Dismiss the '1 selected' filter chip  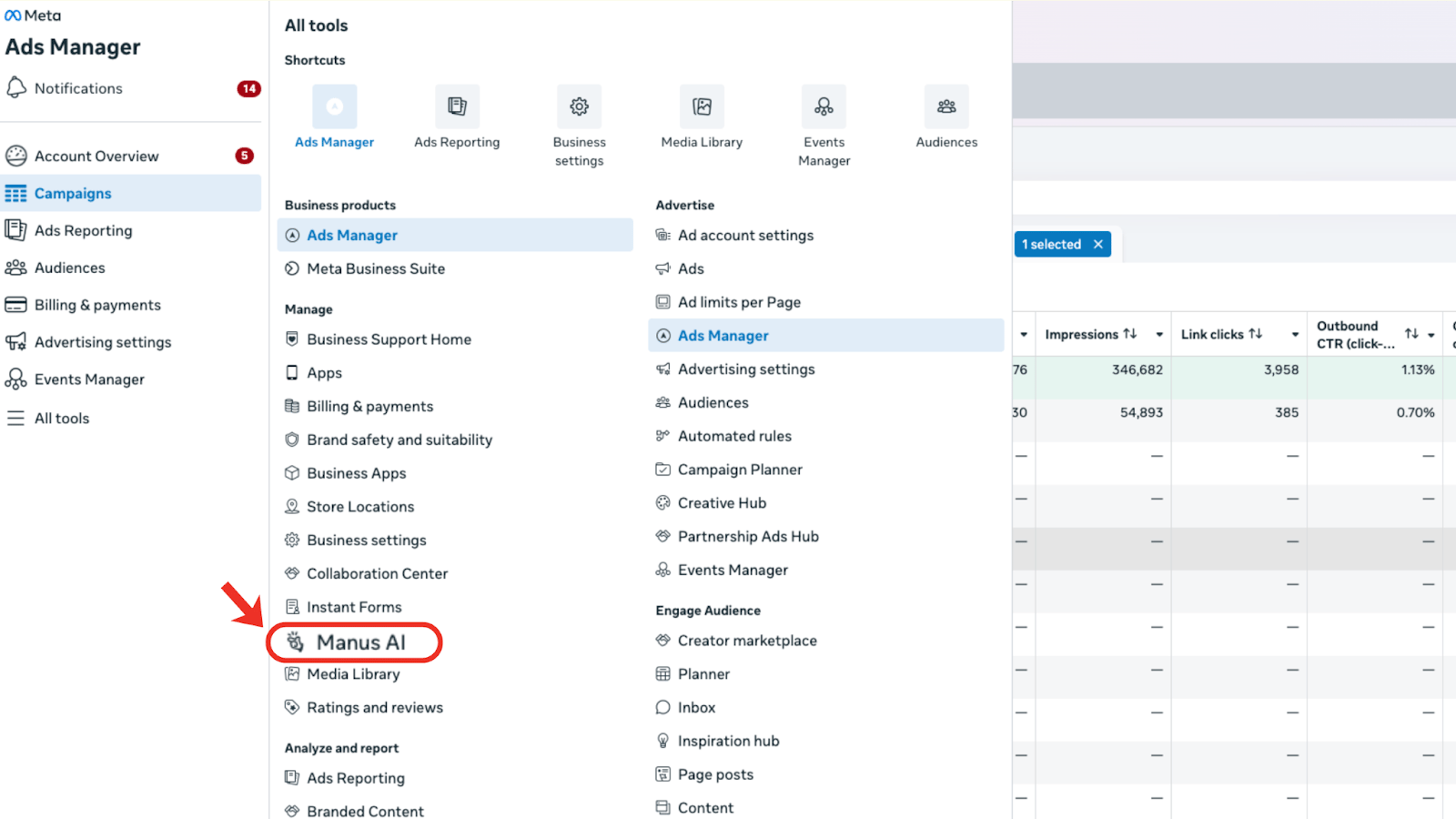(1098, 244)
